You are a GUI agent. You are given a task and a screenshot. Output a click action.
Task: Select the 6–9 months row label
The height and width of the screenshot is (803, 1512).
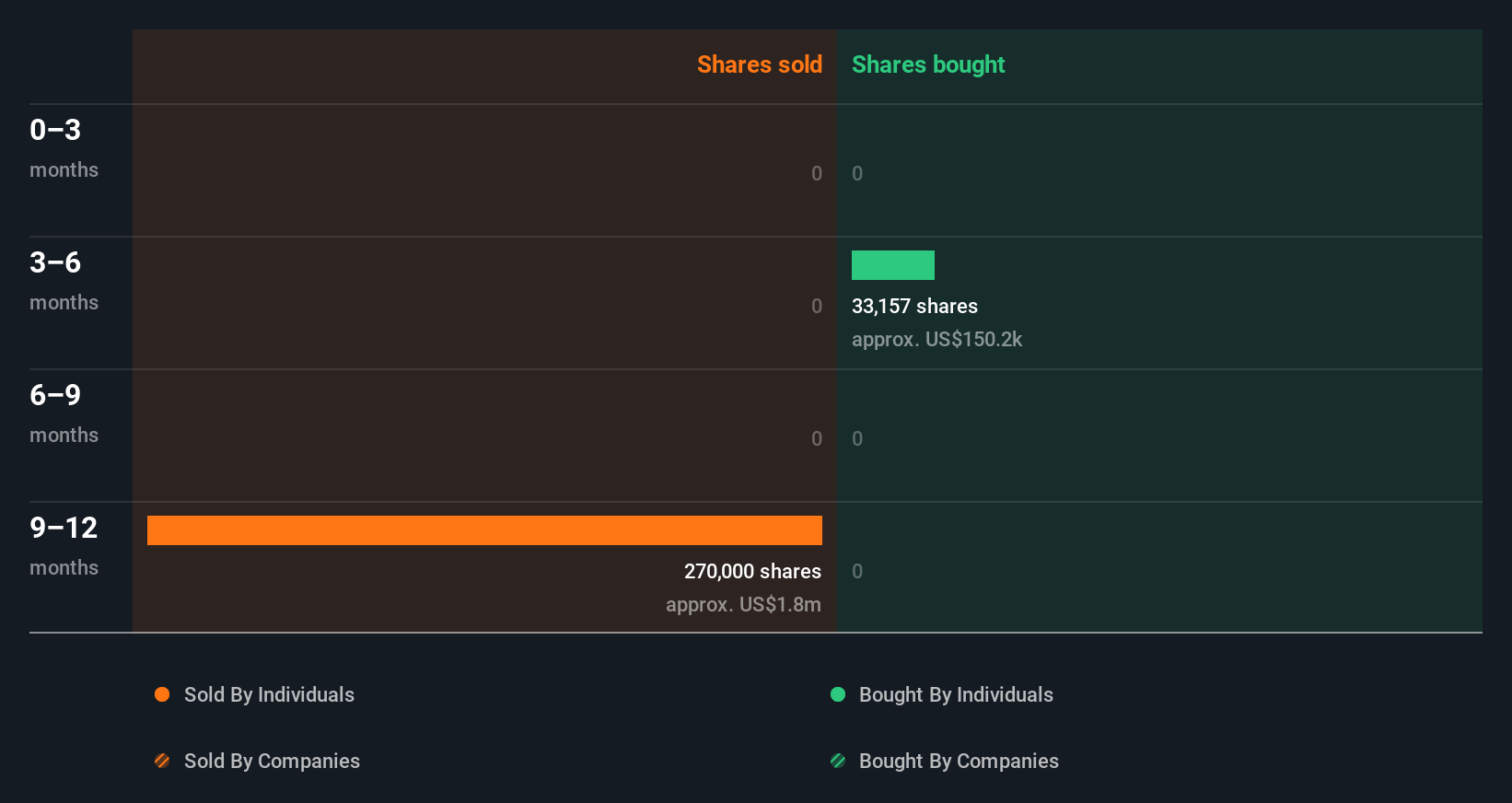tap(64, 413)
